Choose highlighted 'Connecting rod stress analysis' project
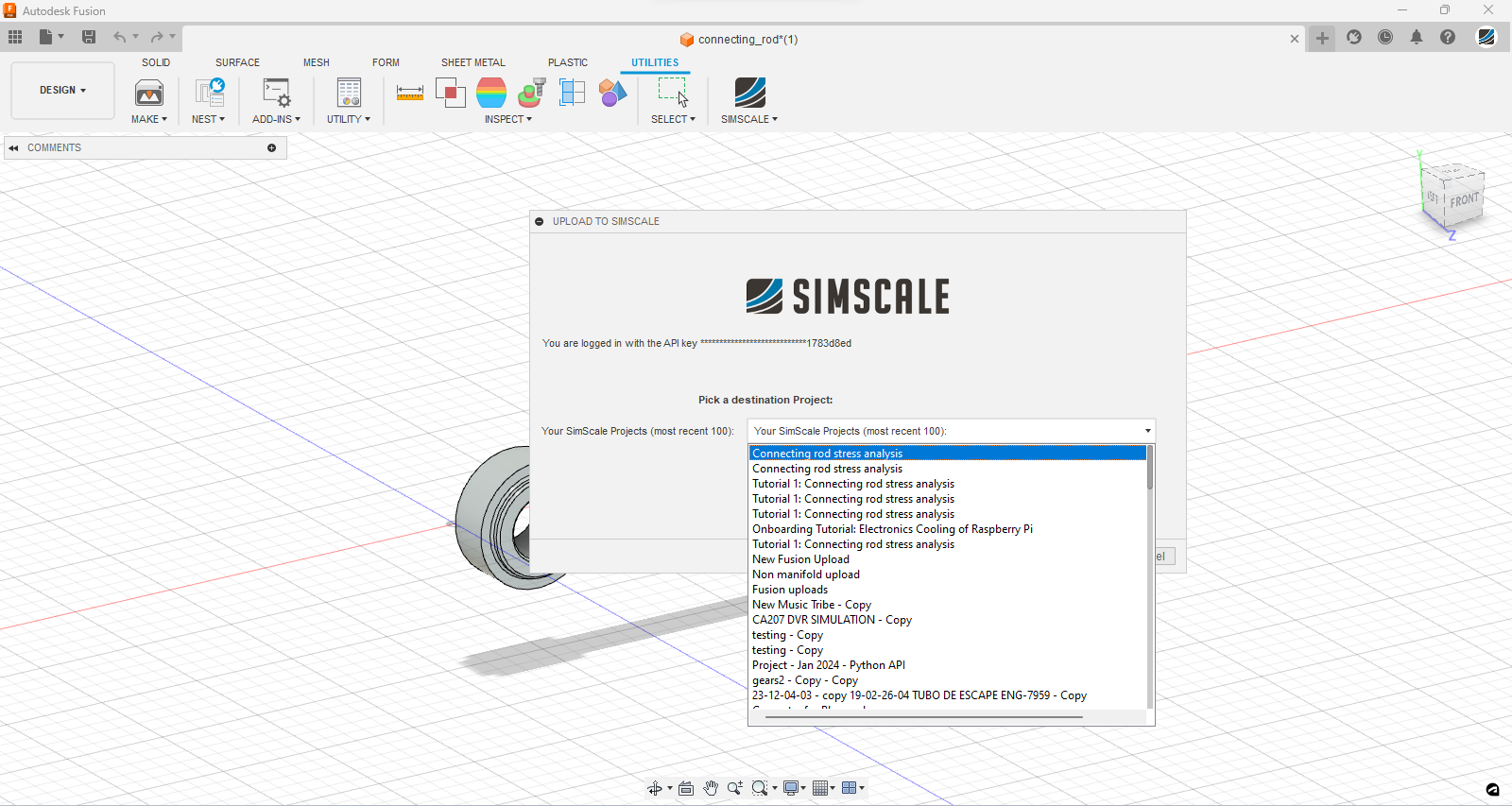 (x=947, y=454)
